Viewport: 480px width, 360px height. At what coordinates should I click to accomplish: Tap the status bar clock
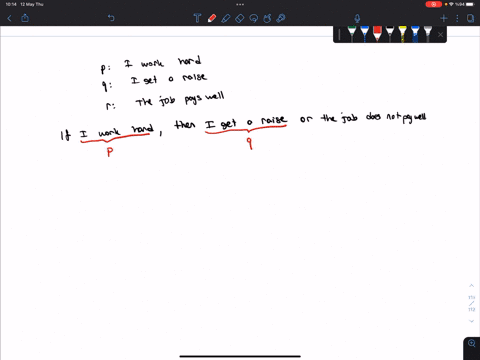point(11,4)
